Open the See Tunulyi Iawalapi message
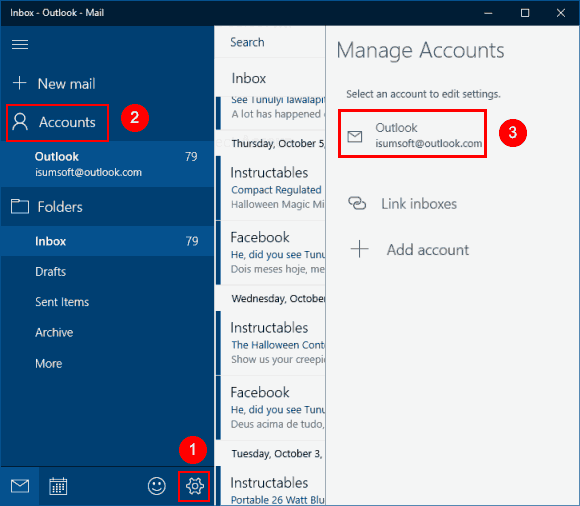The width and height of the screenshot is (580, 506). coord(271,113)
